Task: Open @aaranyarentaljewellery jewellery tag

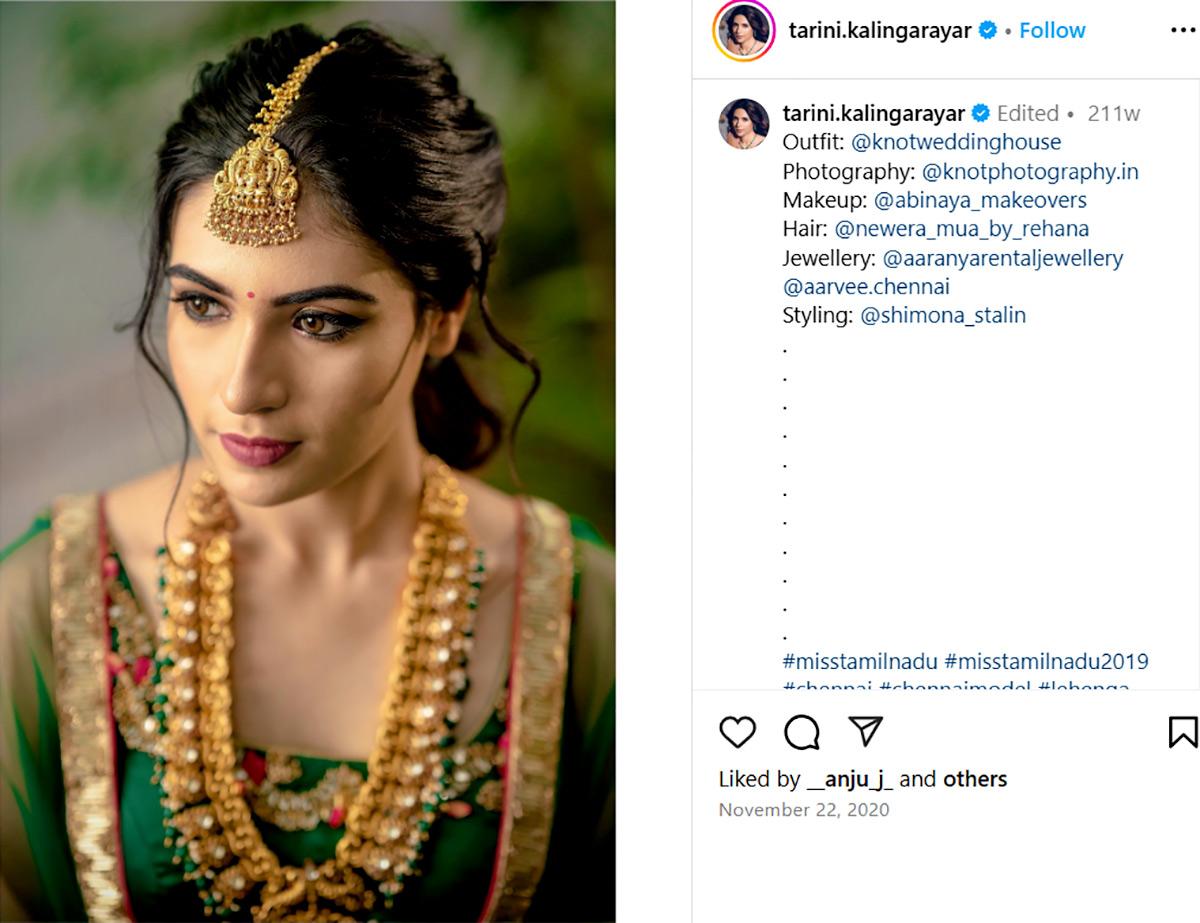Action: pyautogui.click(x=1003, y=258)
